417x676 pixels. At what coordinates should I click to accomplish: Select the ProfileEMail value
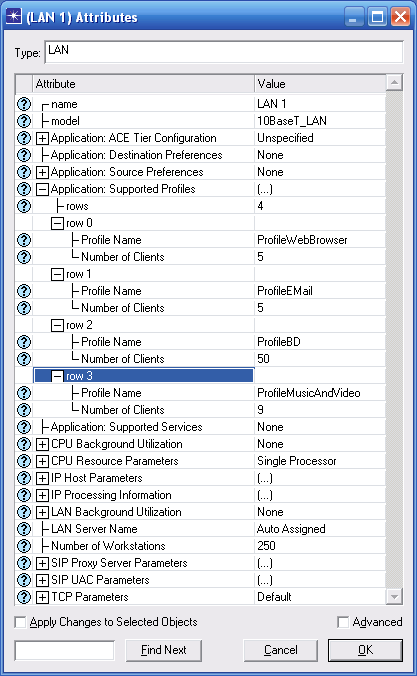285,291
